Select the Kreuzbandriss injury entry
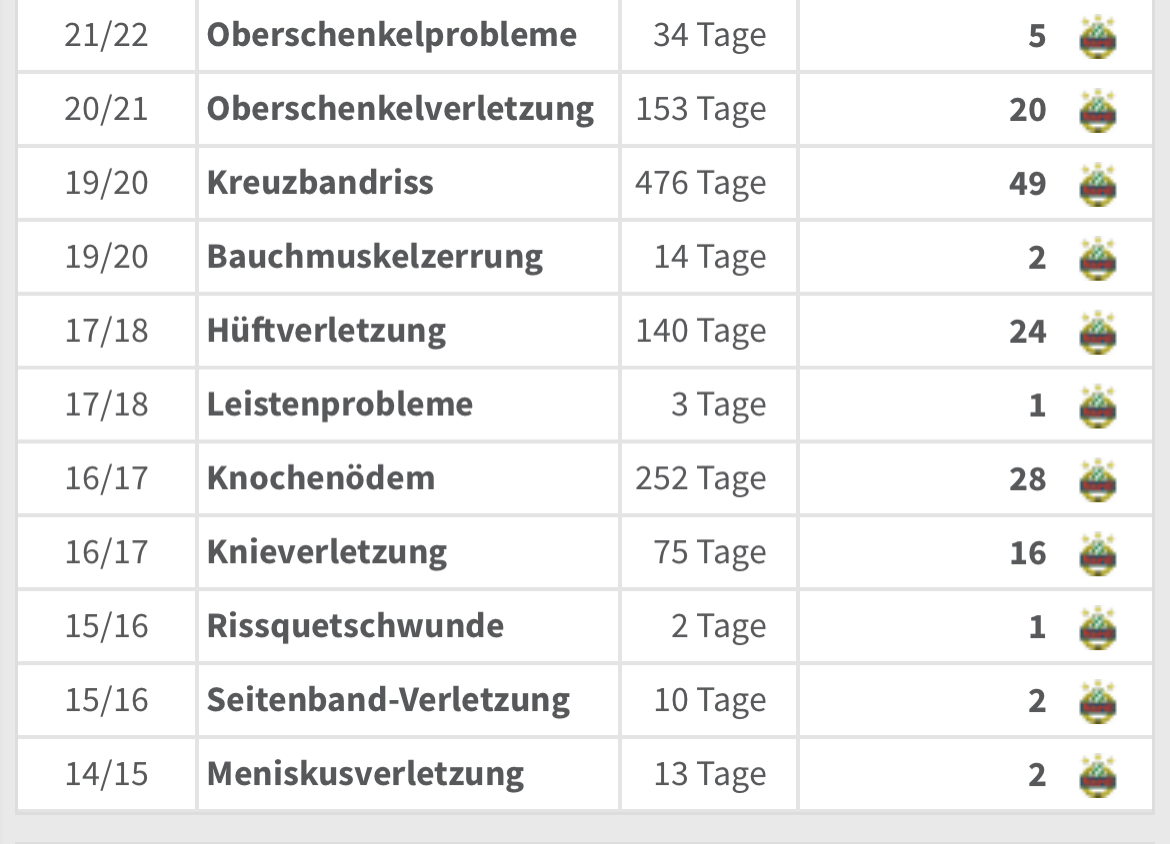Screen dimensions: 1170x844 320,183
